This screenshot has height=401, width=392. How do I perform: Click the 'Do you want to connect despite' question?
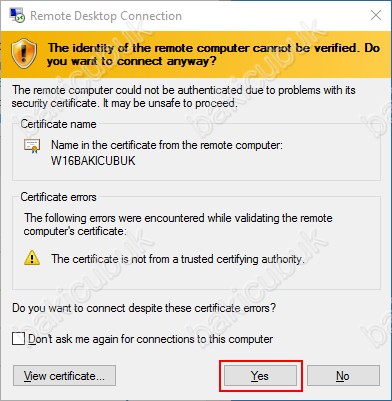(144, 308)
